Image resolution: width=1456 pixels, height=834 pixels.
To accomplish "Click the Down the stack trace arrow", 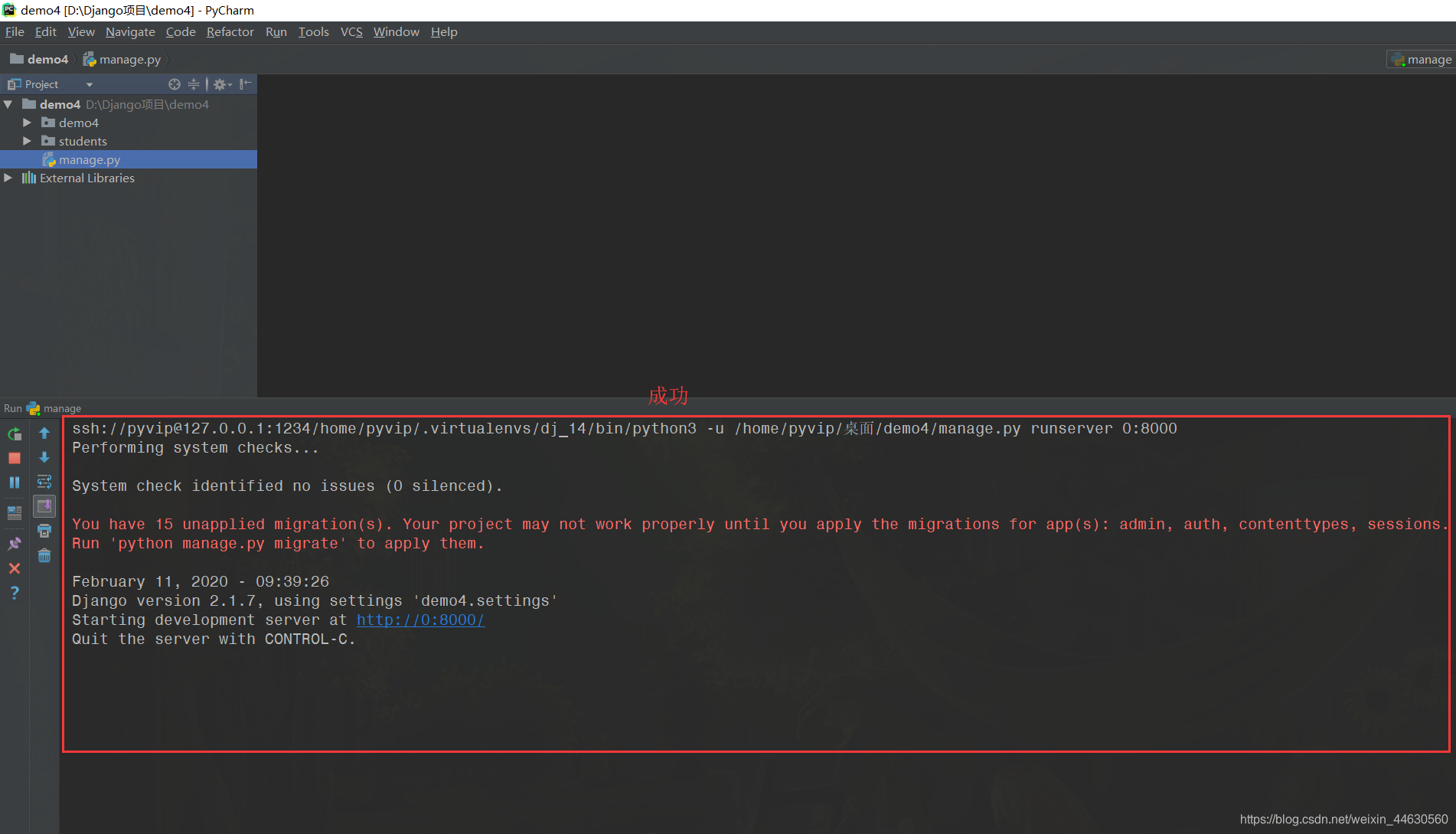I will (44, 457).
